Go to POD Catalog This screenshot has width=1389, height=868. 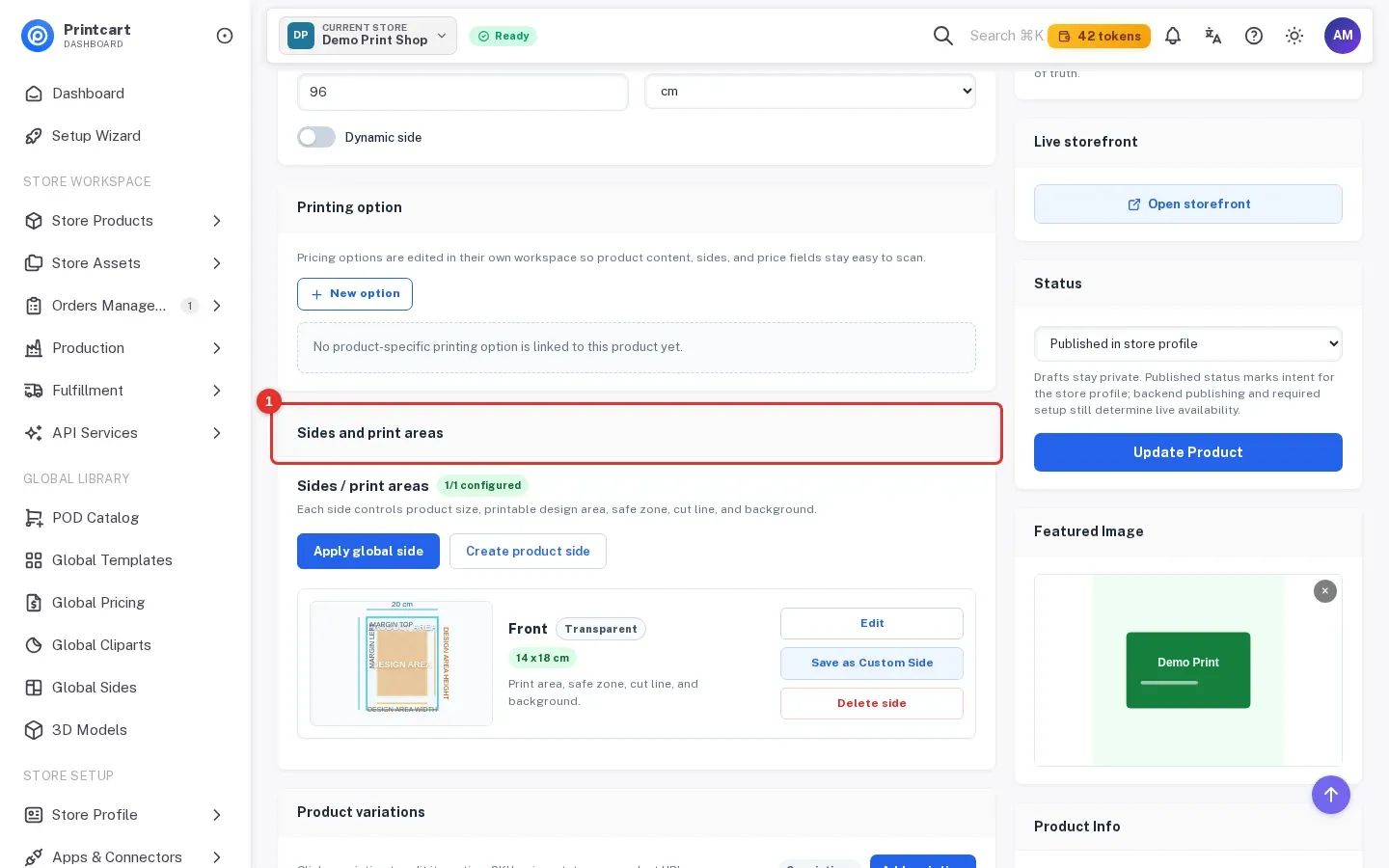pyautogui.click(x=125, y=518)
